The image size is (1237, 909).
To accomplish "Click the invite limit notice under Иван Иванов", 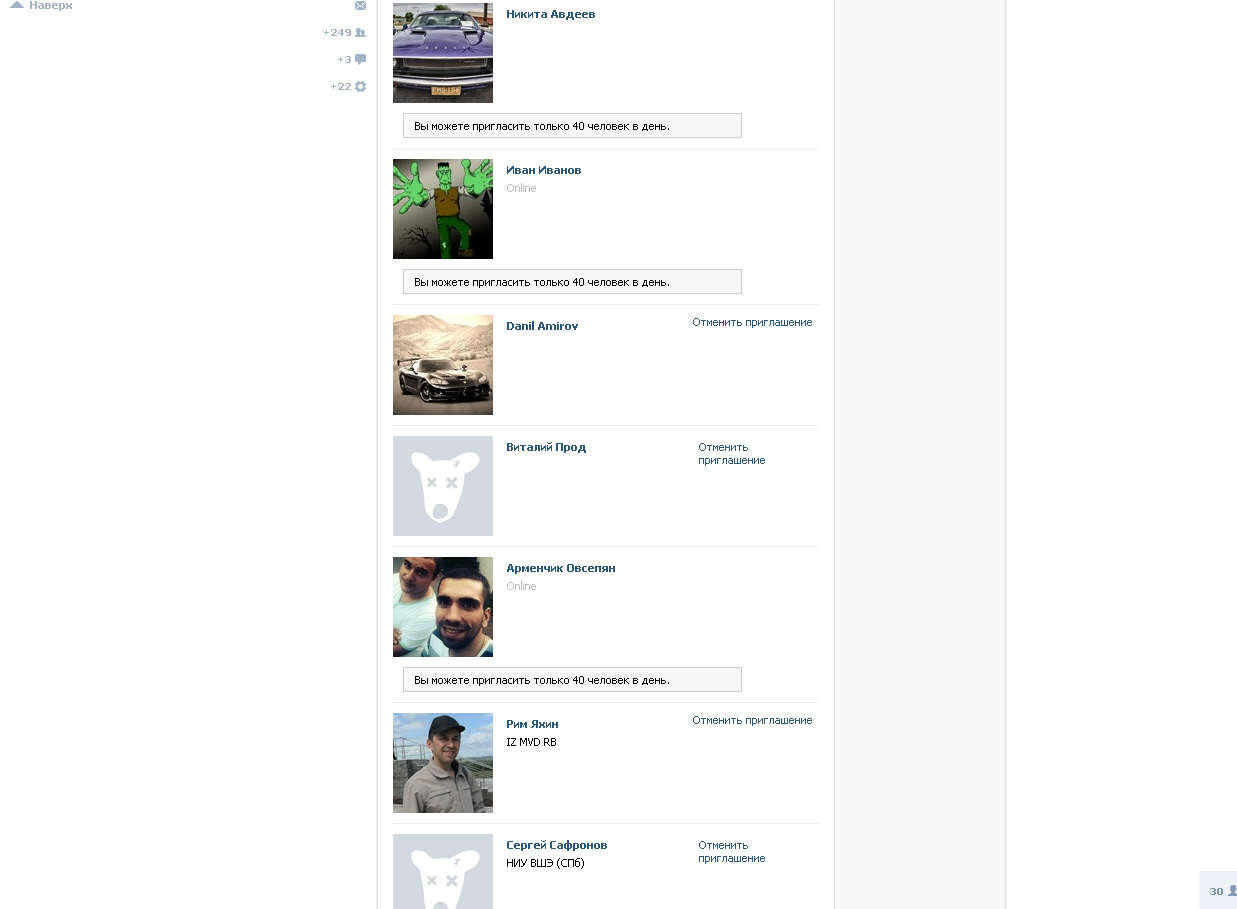I will point(572,282).
